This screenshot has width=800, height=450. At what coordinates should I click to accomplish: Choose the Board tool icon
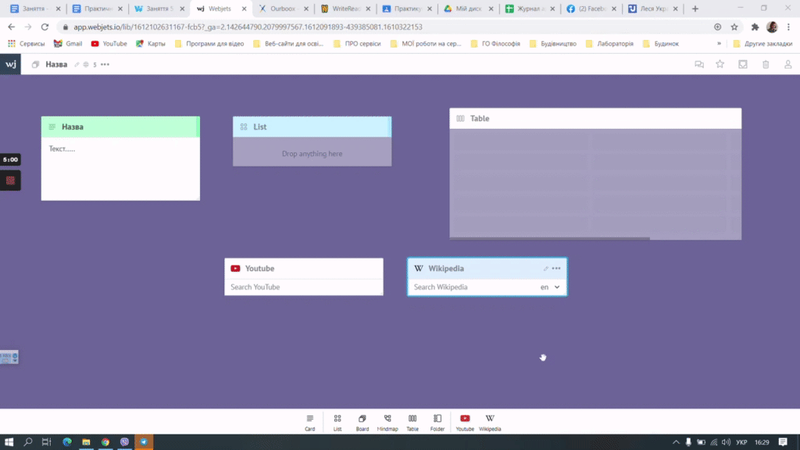pos(362,422)
